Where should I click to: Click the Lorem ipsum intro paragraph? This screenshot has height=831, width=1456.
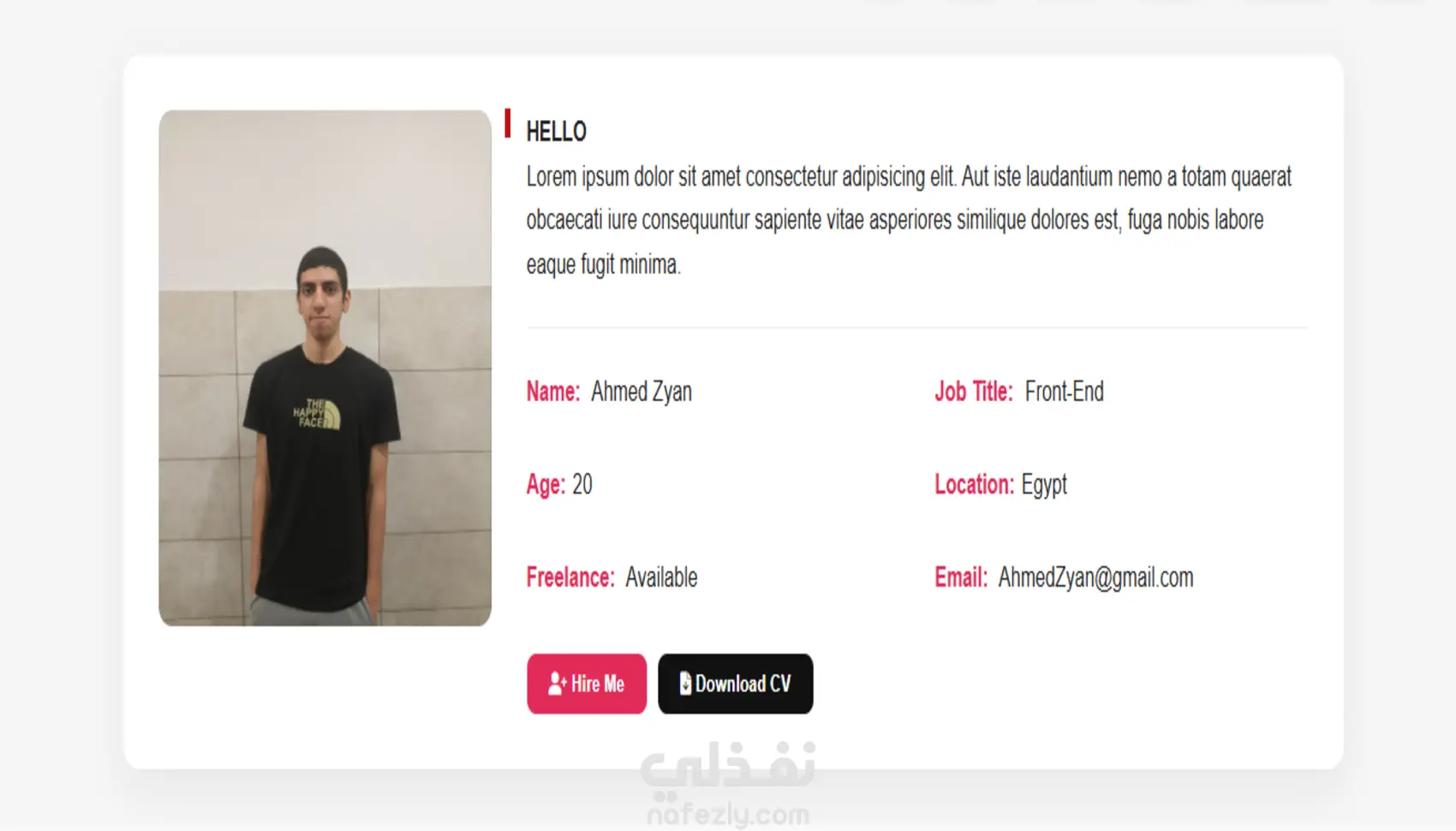(x=909, y=220)
